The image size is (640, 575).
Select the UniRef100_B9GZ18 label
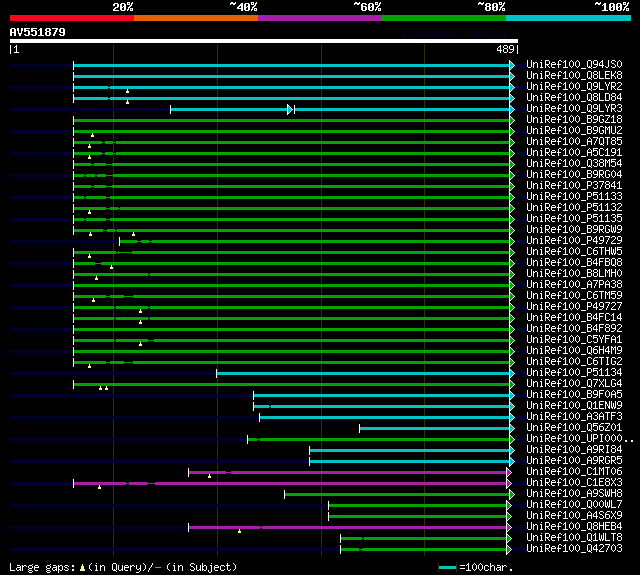574,120
